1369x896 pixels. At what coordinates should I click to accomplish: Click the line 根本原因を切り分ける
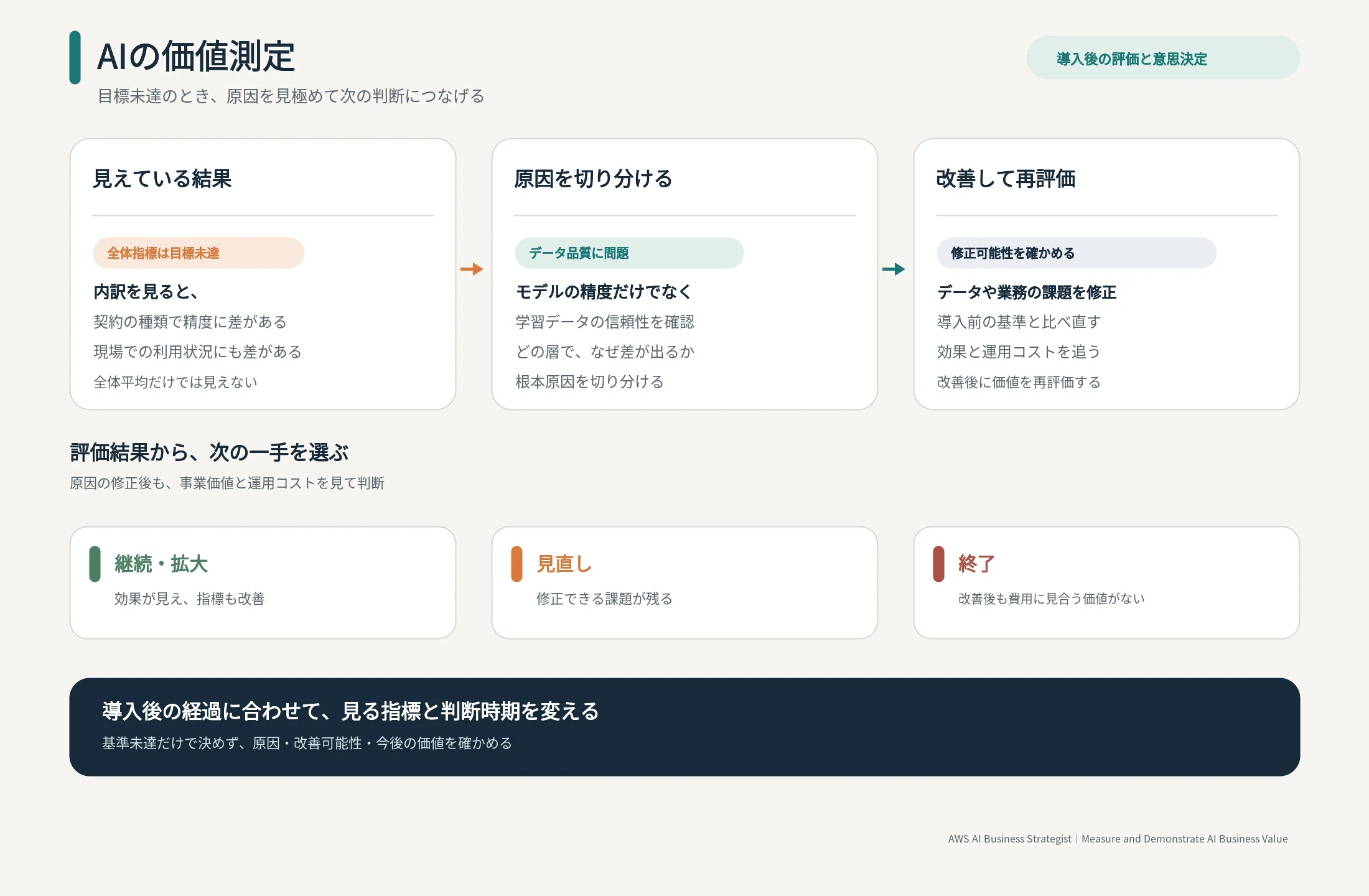click(589, 382)
